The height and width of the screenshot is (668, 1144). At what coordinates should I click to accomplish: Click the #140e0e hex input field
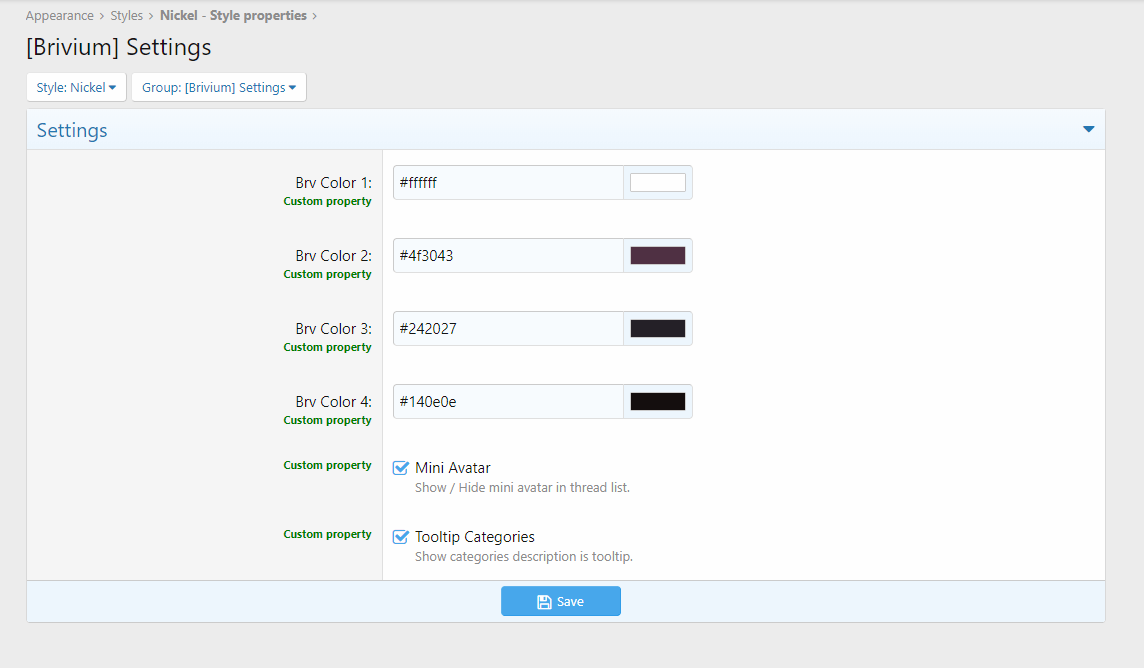coord(508,402)
